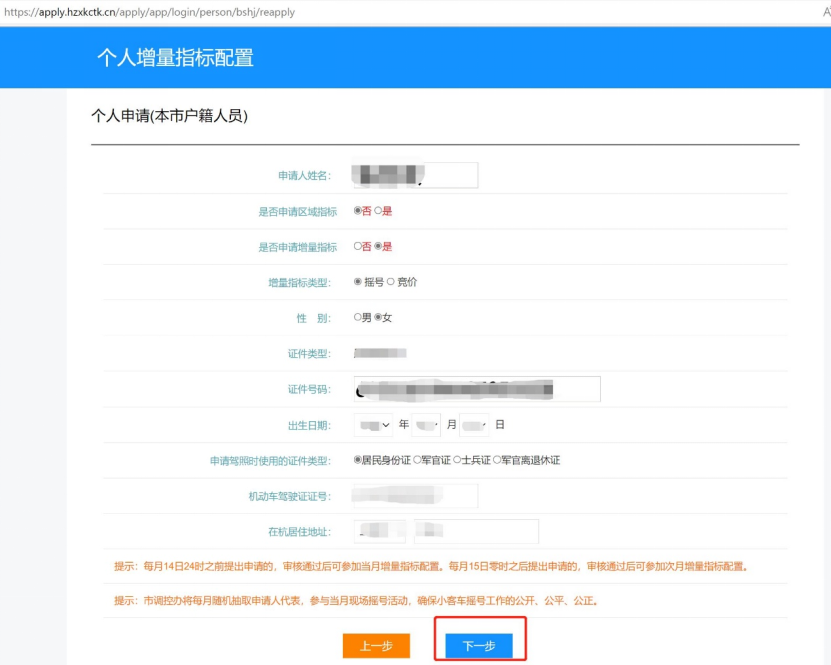831x665 pixels.
Task: Choose 士兵证 radio option
Action: pos(456,460)
